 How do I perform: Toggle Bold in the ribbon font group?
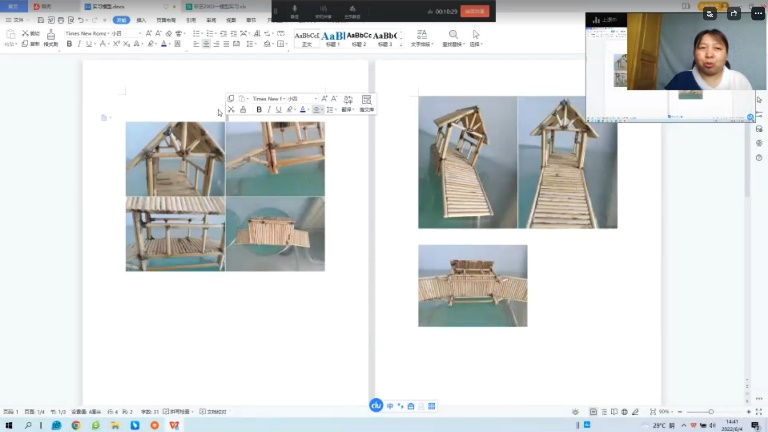tap(69, 44)
